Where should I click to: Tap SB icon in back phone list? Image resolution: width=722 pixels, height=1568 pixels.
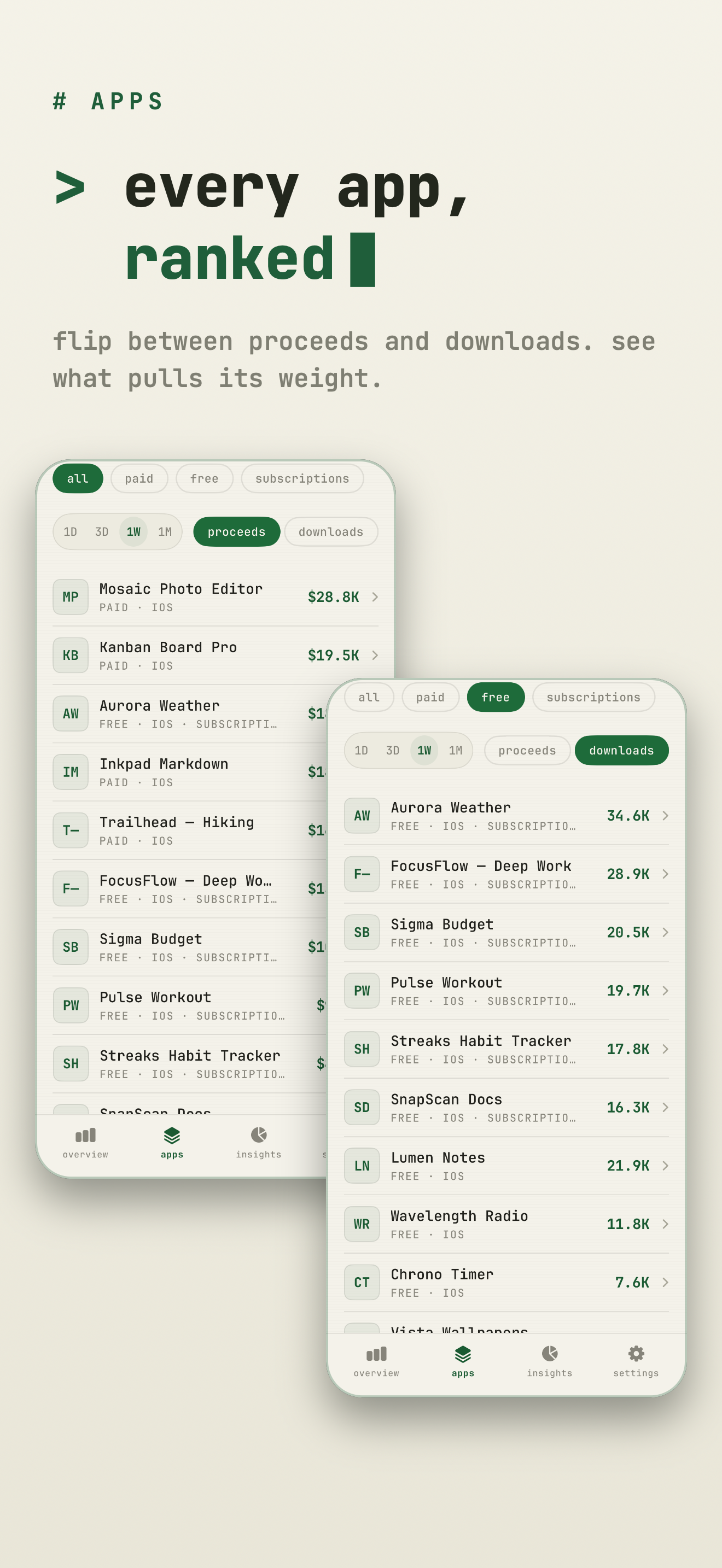click(x=71, y=947)
